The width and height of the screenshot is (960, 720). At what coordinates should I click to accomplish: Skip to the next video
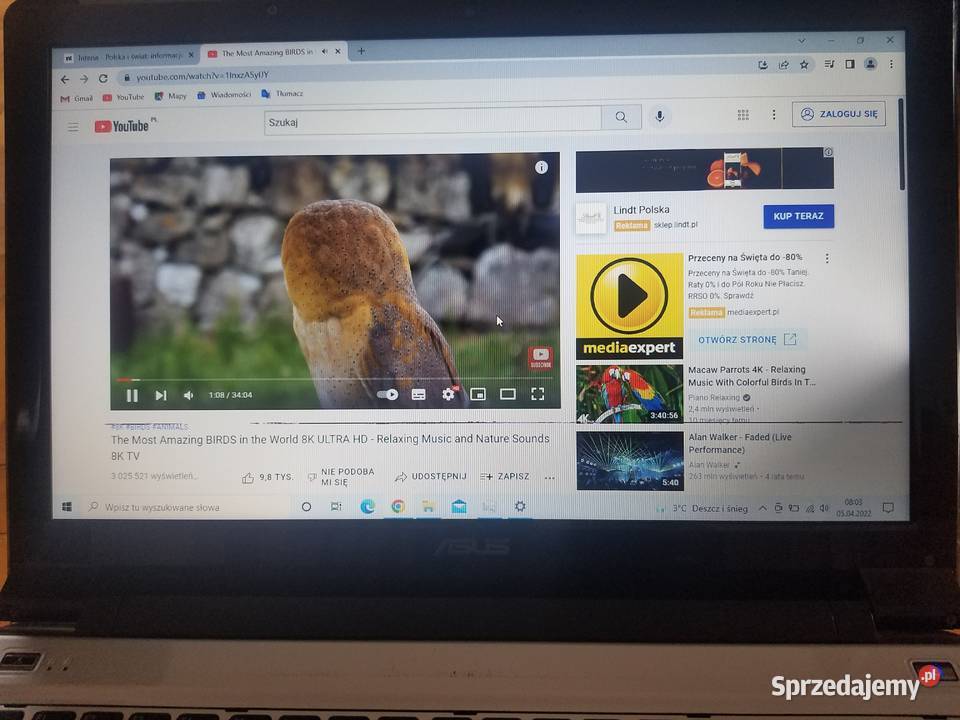161,396
